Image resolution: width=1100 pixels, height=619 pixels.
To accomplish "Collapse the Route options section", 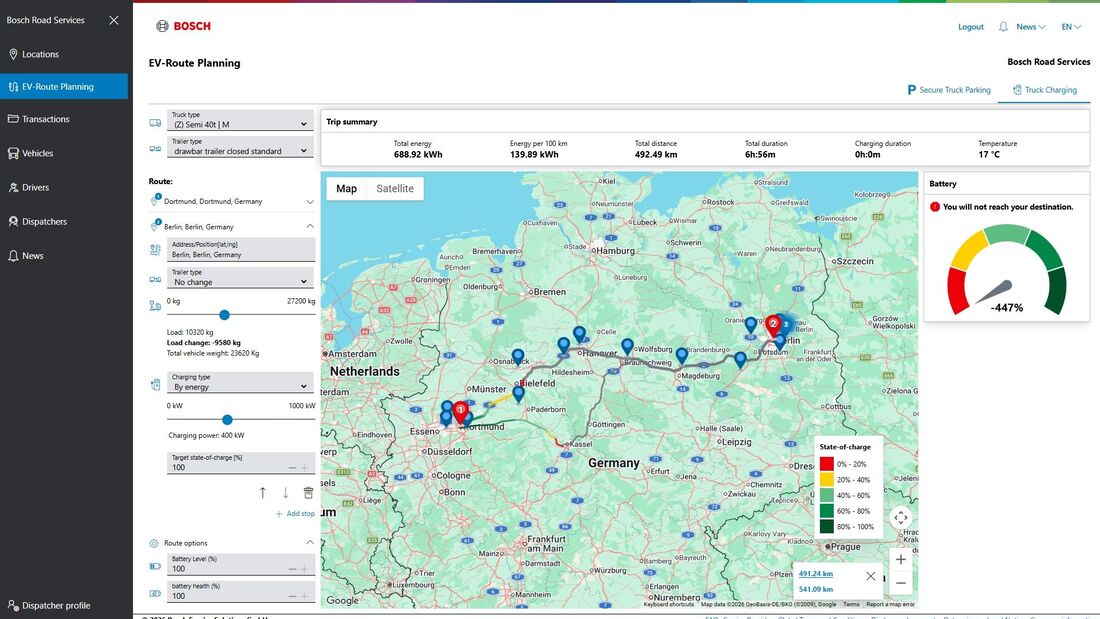I will [x=309, y=543].
